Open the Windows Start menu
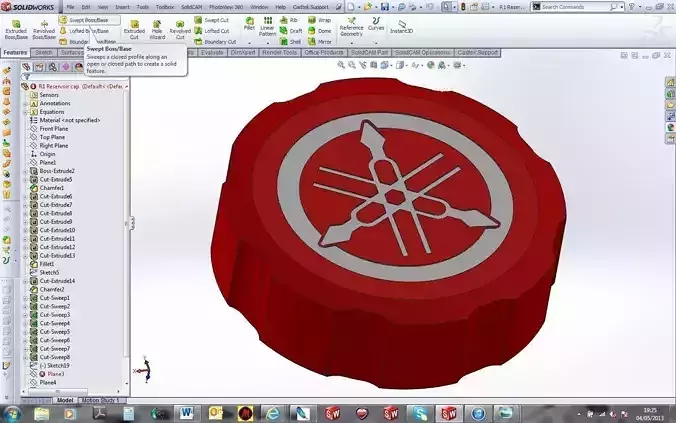The image size is (676, 423). pyautogui.click(x=12, y=413)
